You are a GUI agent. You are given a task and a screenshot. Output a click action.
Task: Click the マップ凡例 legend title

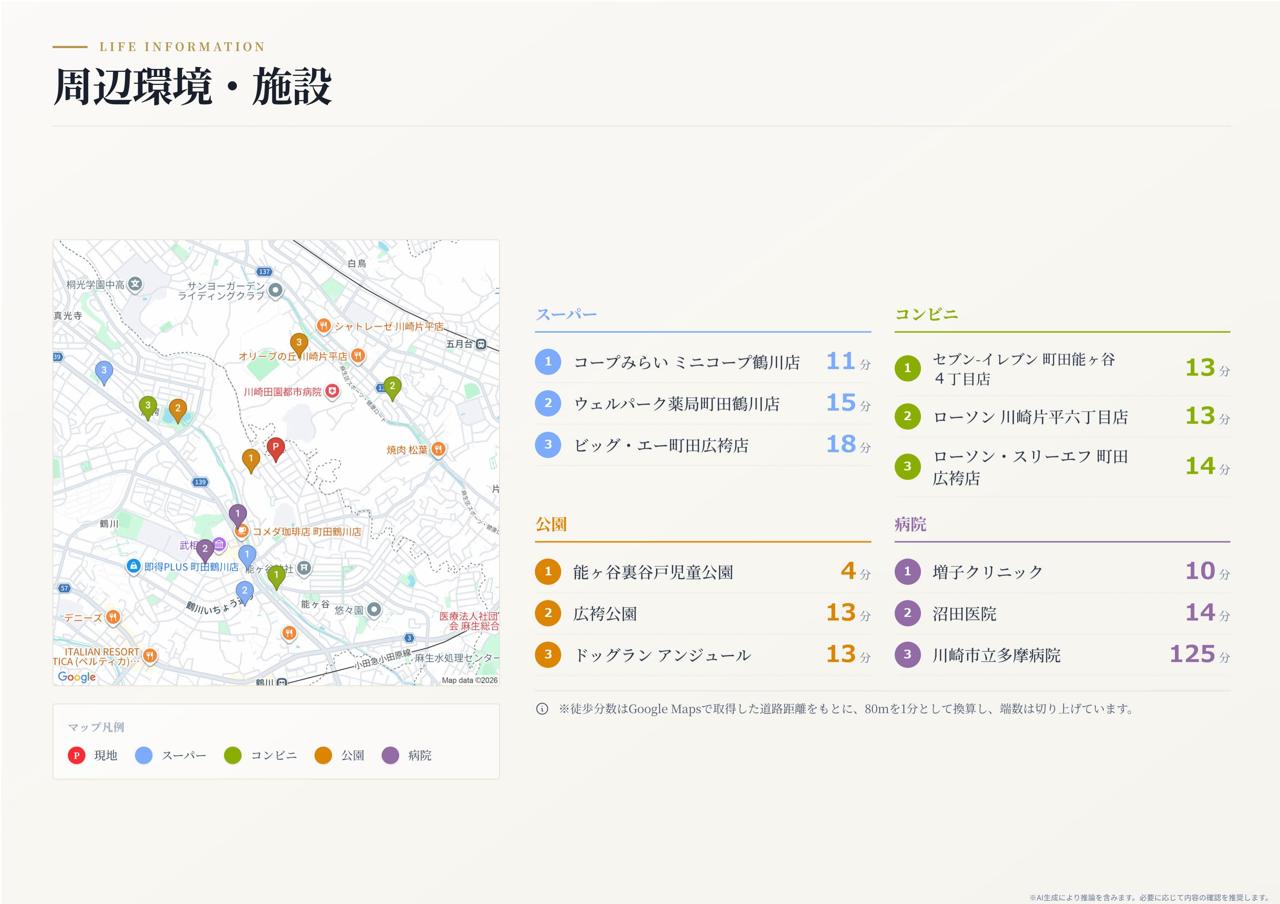(96, 727)
